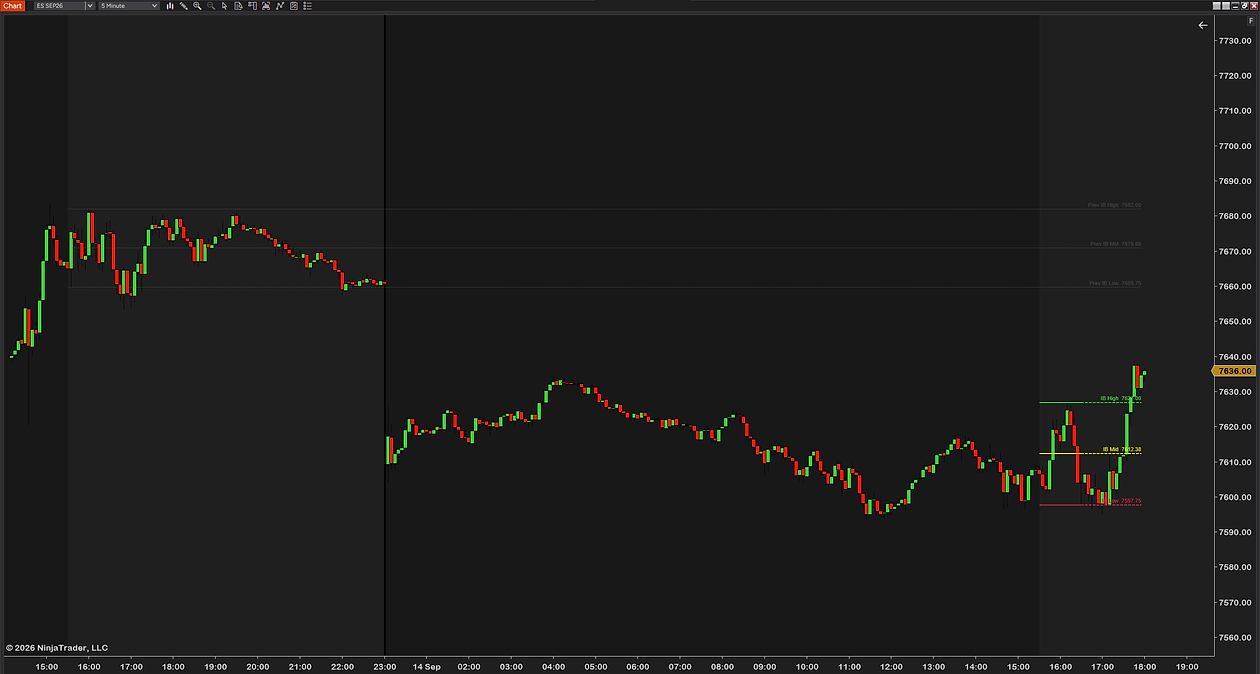Click the F button above price axis
1260x674 pixels.
[x=1251, y=21]
